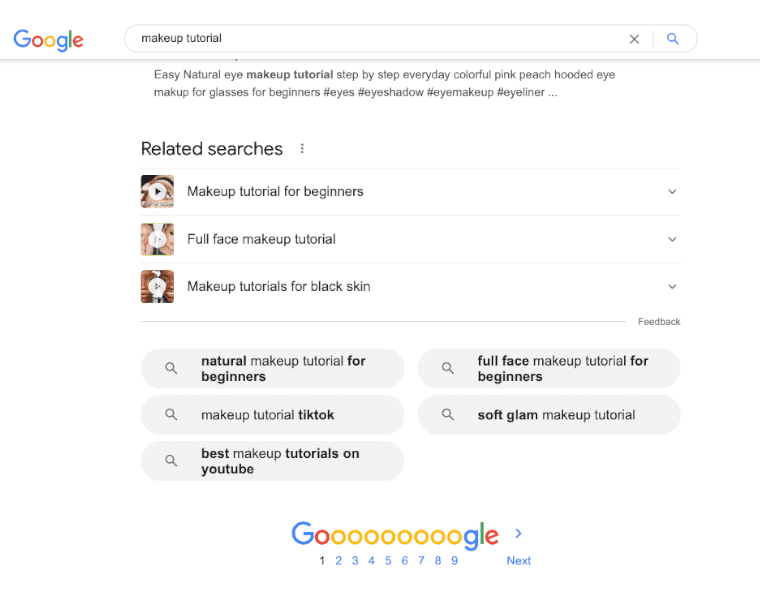Click the Full face makeup tutorial thumbnail
760x600 pixels.
coord(157,239)
